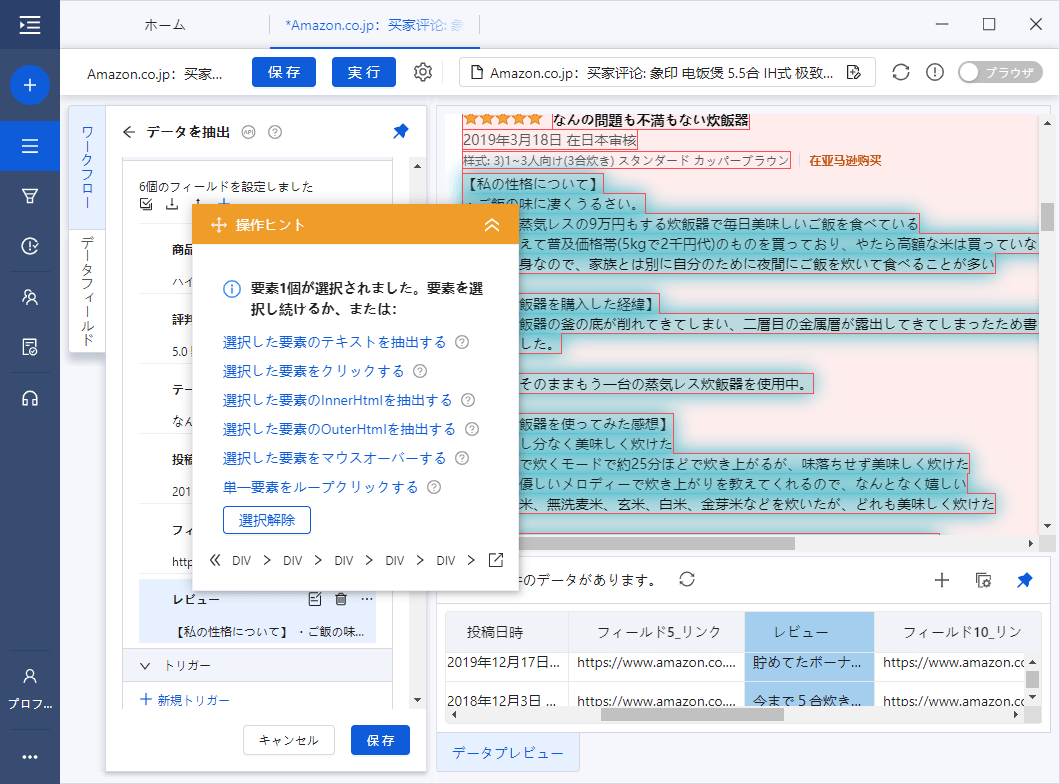Open help icon beside クリックする option
This screenshot has height=784, width=1060.
[420, 371]
